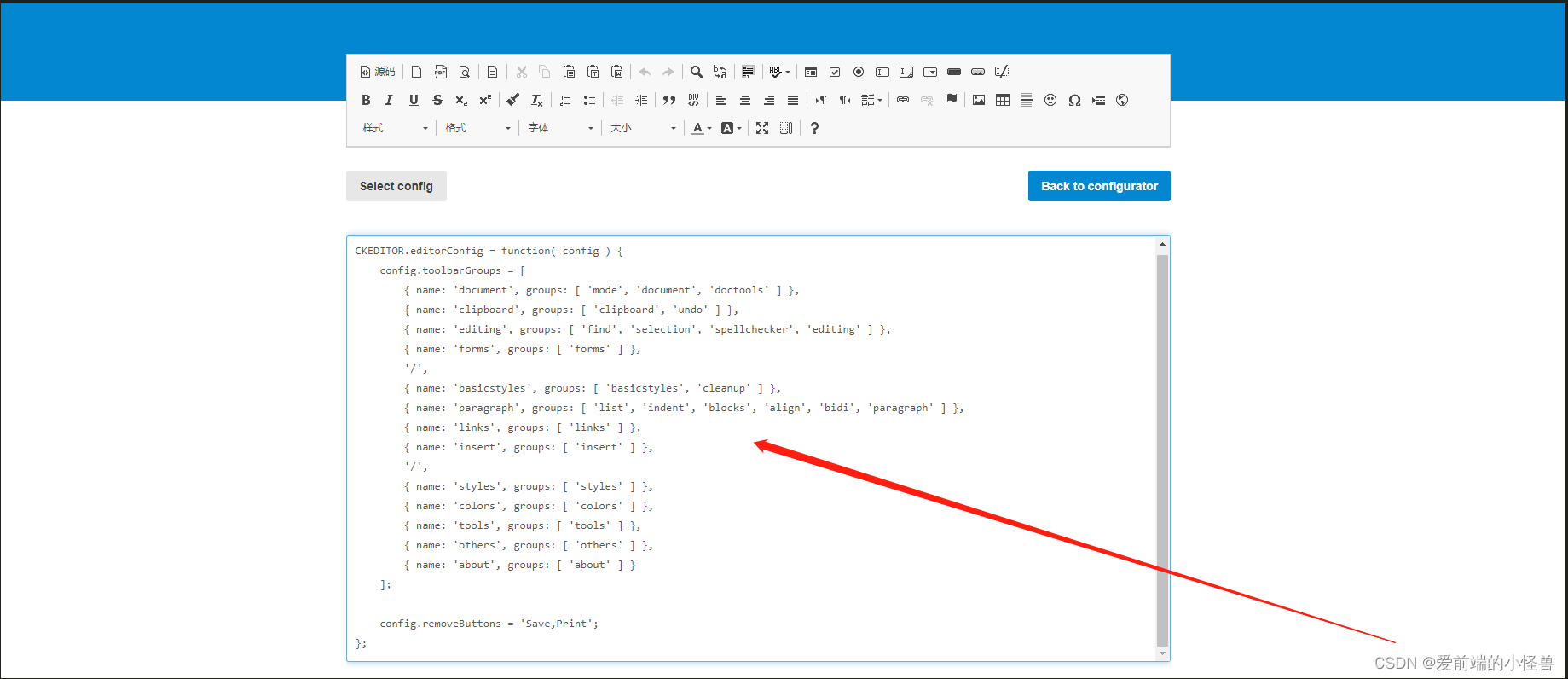The width and height of the screenshot is (1568, 679).
Task: Insert a Hidden Field form element
Action: [x=1002, y=72]
